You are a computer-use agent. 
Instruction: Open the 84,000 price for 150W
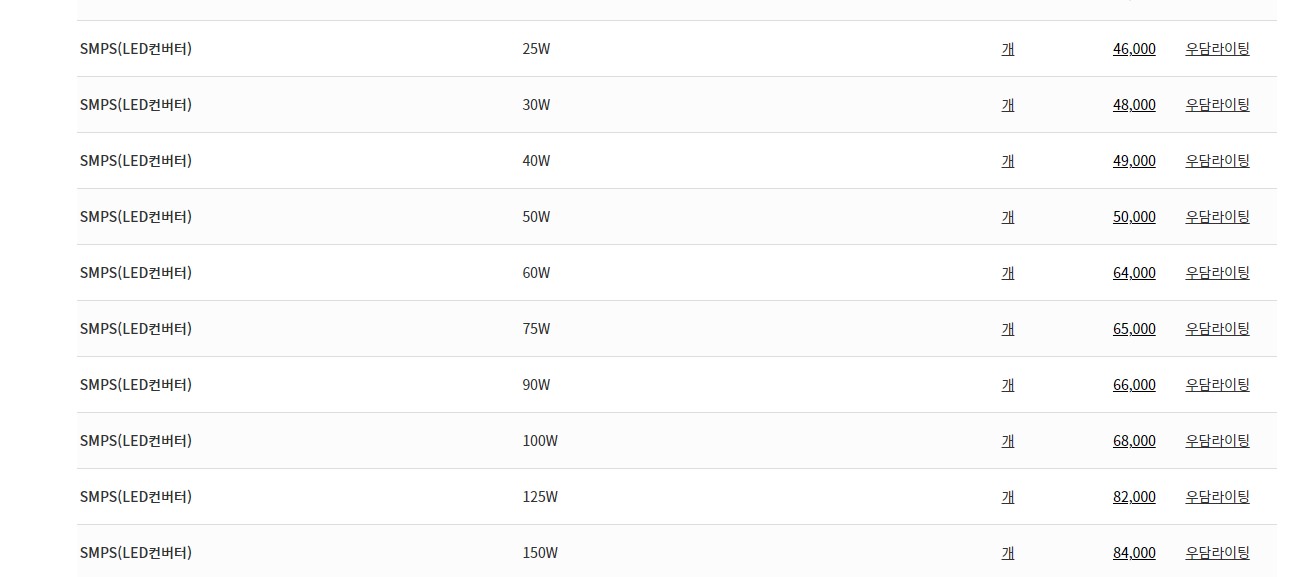tap(1134, 553)
